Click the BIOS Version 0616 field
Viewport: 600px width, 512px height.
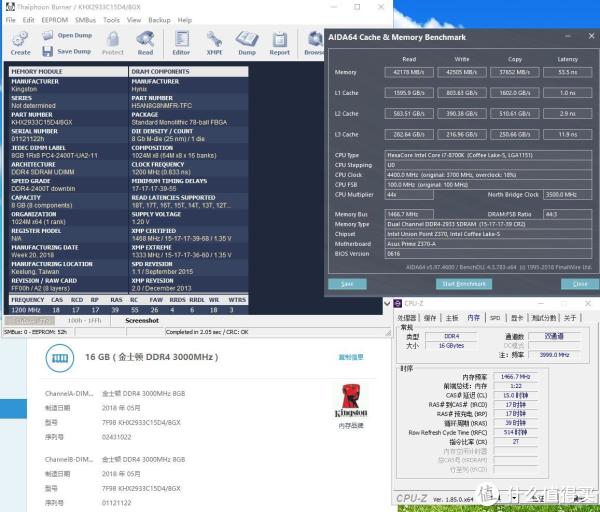pyautogui.click(x=488, y=254)
